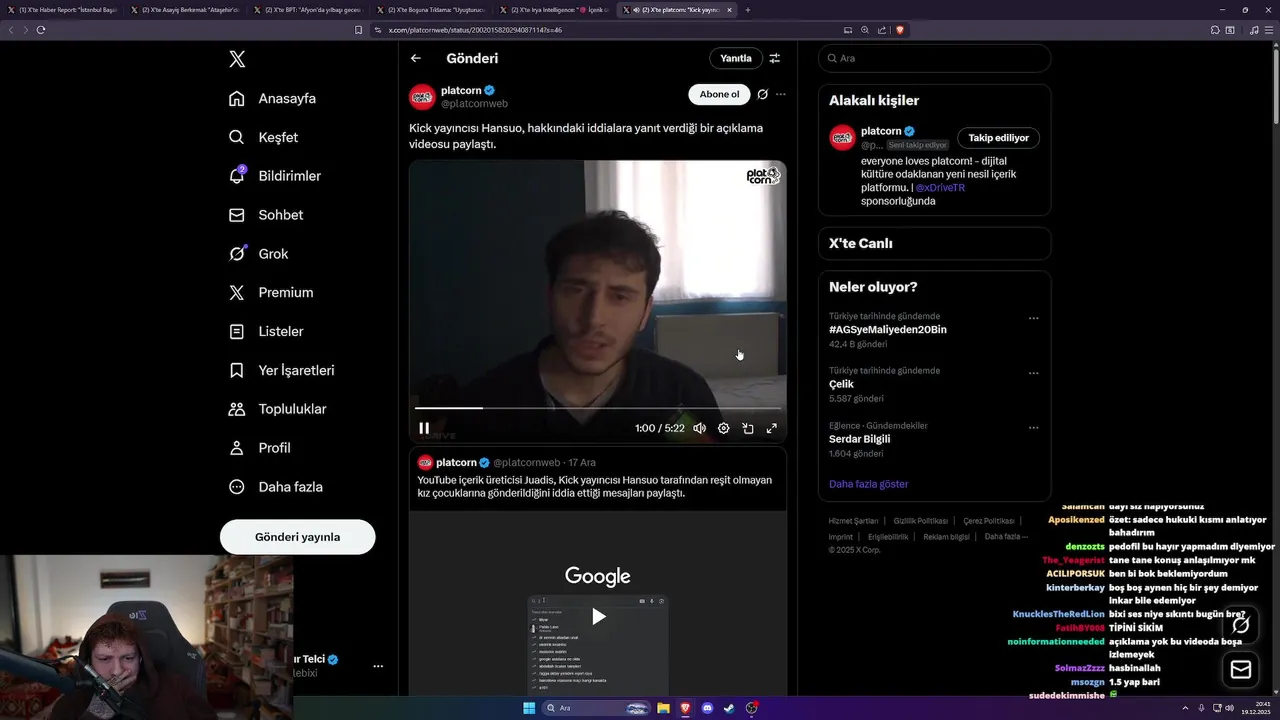Viewport: 1280px width, 720px height.
Task: Expand footer Daha fazla options
Action: tap(1005, 537)
